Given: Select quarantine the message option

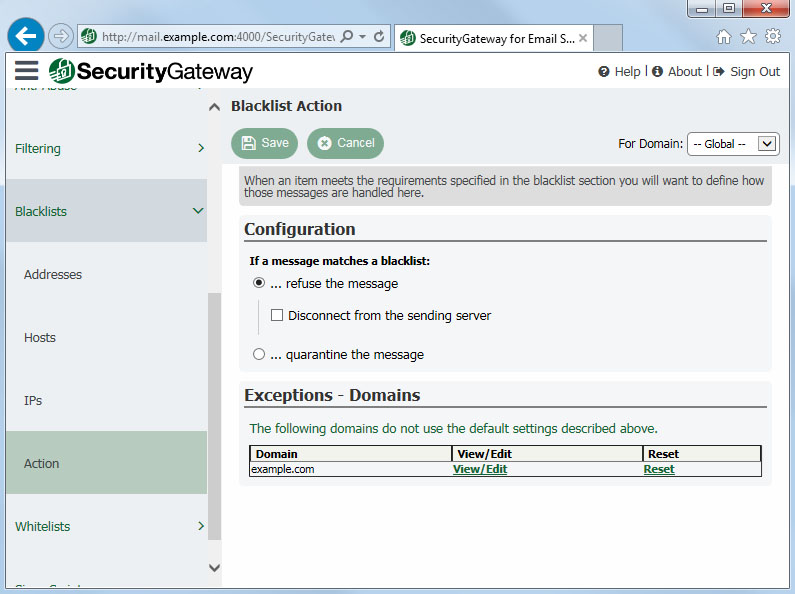Looking at the screenshot, I should [x=259, y=354].
